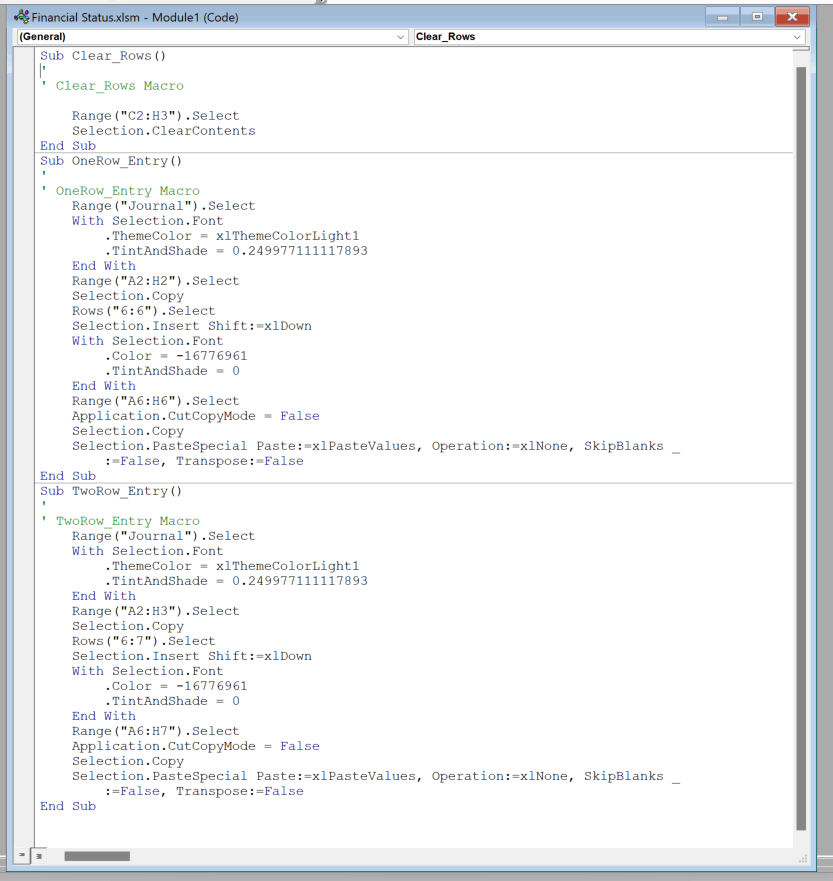Click the line Range("C2:H3").Select

coord(156,116)
